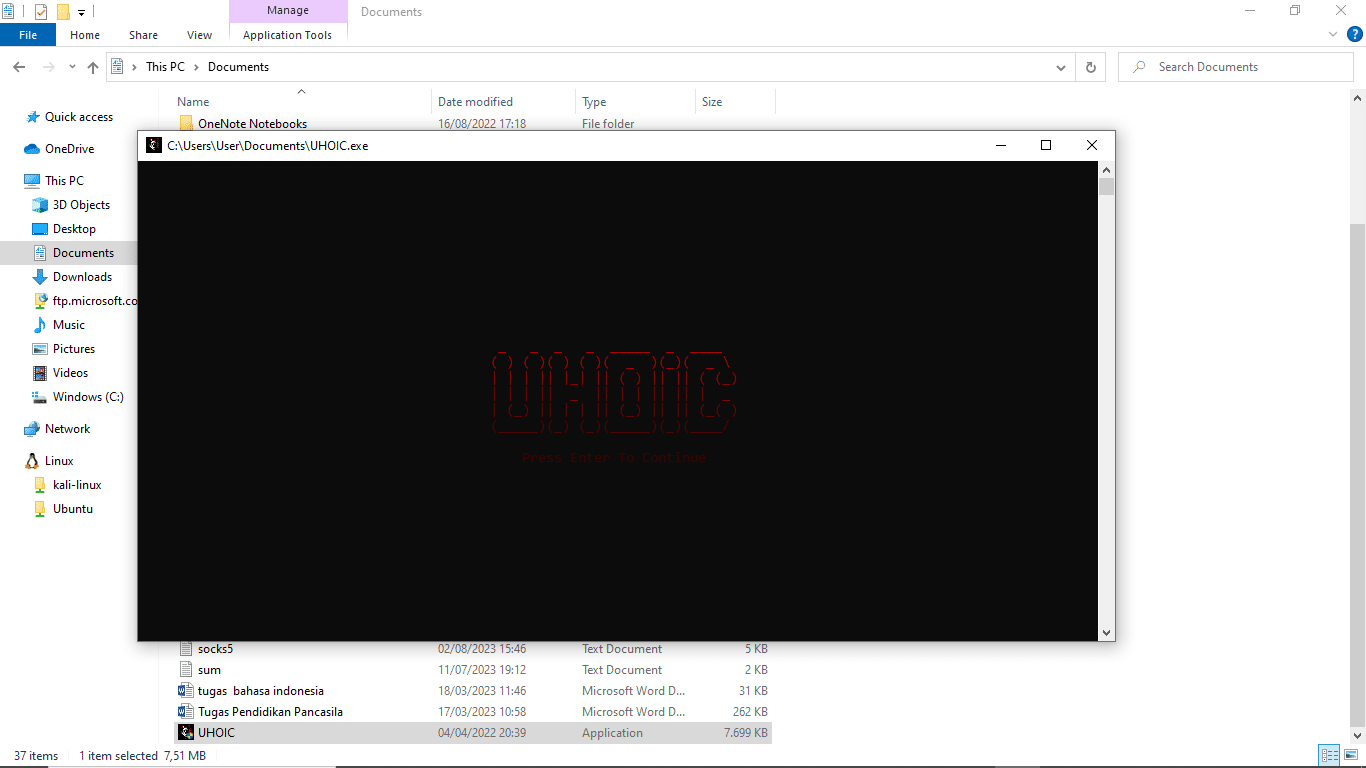The height and width of the screenshot is (768, 1366).
Task: Click the Back navigation arrow
Action: (18, 66)
